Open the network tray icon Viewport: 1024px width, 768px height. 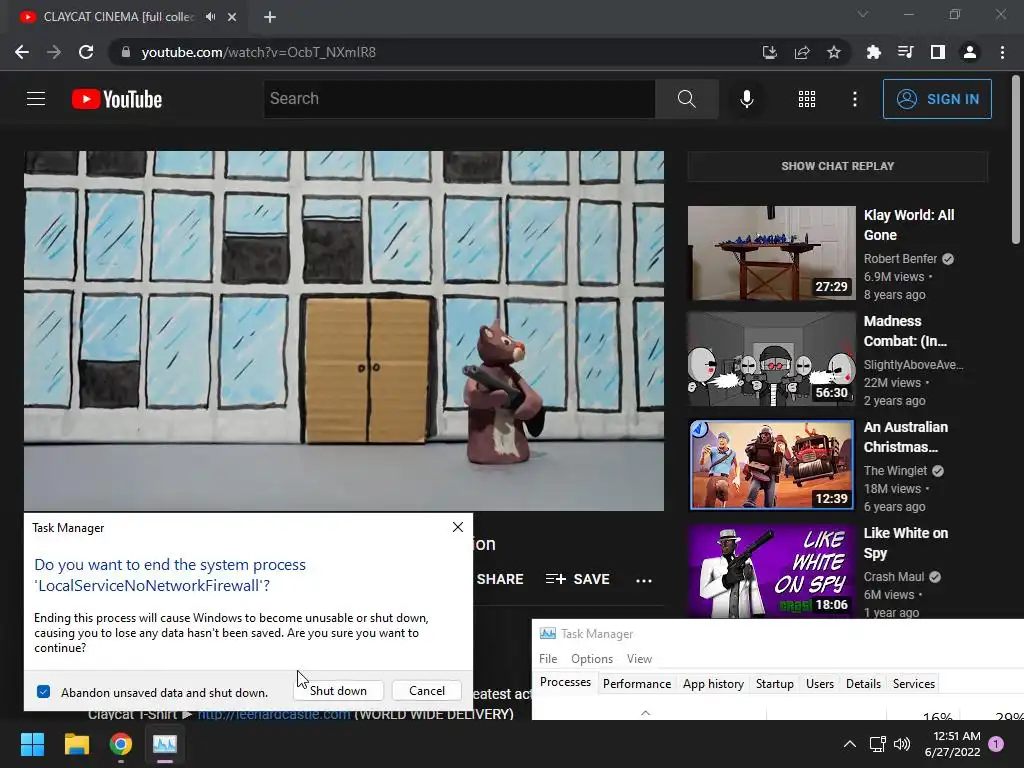878,744
